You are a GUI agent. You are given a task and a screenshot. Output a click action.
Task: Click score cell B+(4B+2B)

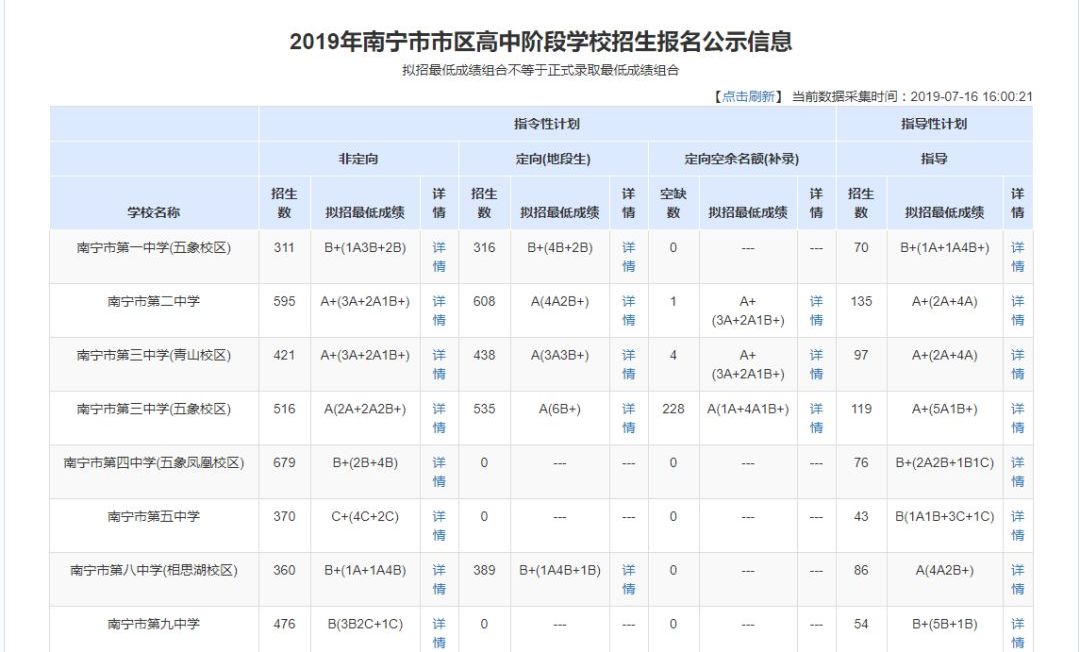(x=559, y=248)
